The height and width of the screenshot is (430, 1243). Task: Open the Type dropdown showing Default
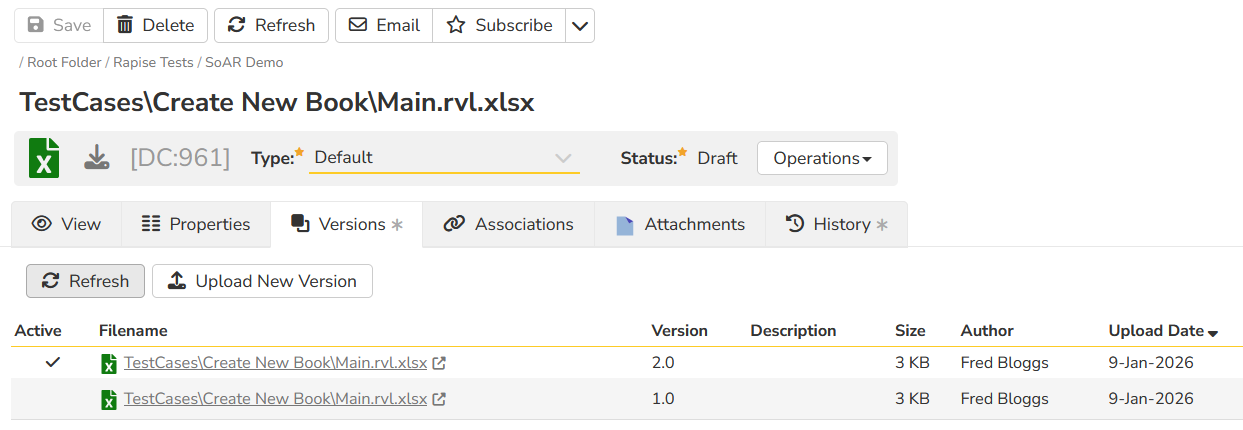443,158
